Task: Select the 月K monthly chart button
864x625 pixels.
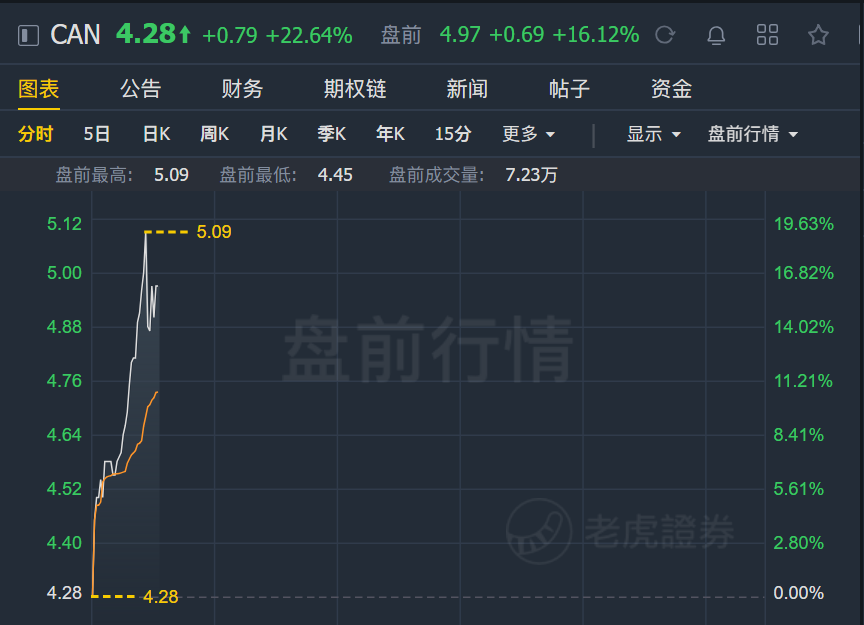Action: [x=273, y=134]
